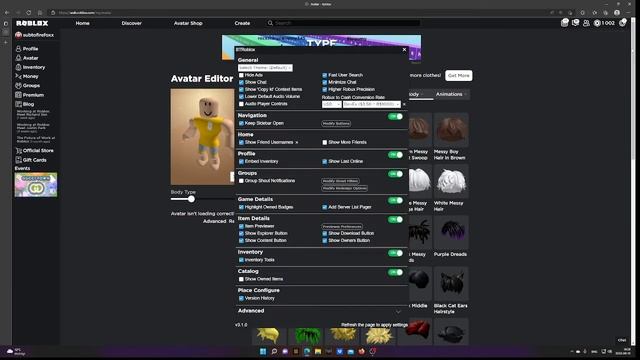The width and height of the screenshot is (640, 360).
Task: Select the Purple Dreads hair thumbnail
Action: [x=451, y=233]
